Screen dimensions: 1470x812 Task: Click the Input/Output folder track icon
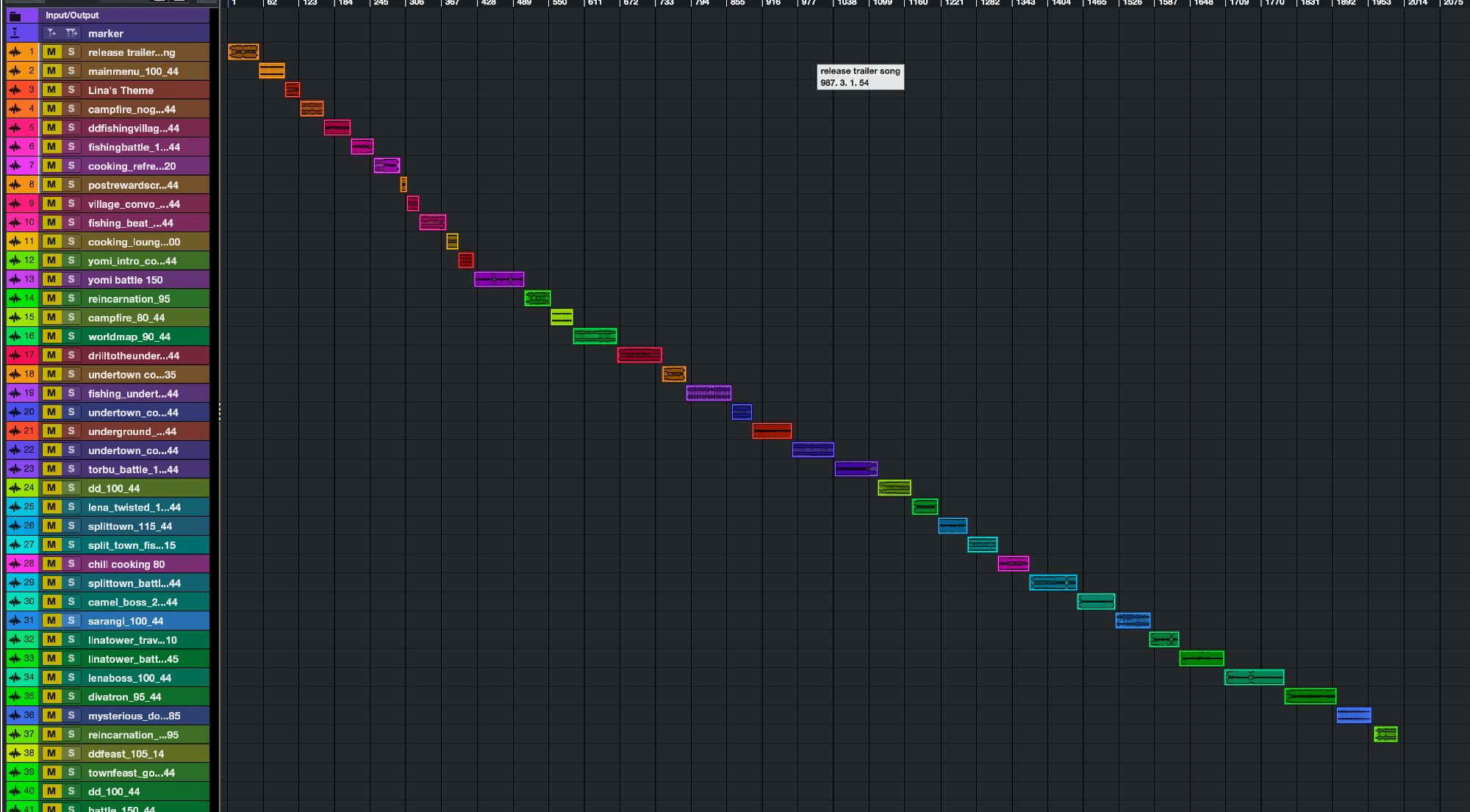click(x=15, y=15)
